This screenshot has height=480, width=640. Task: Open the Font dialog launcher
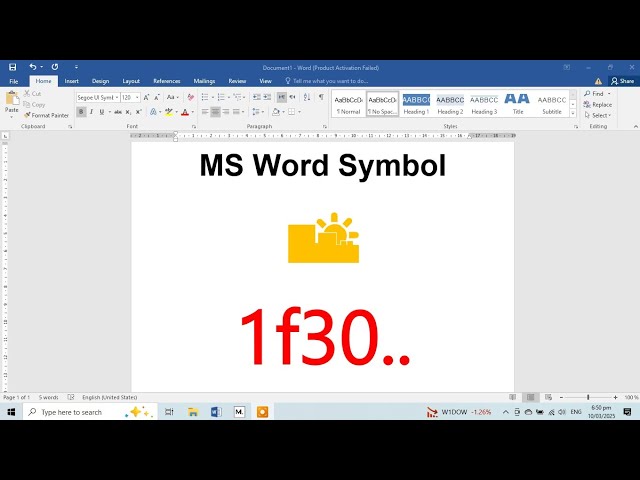[x=194, y=127]
